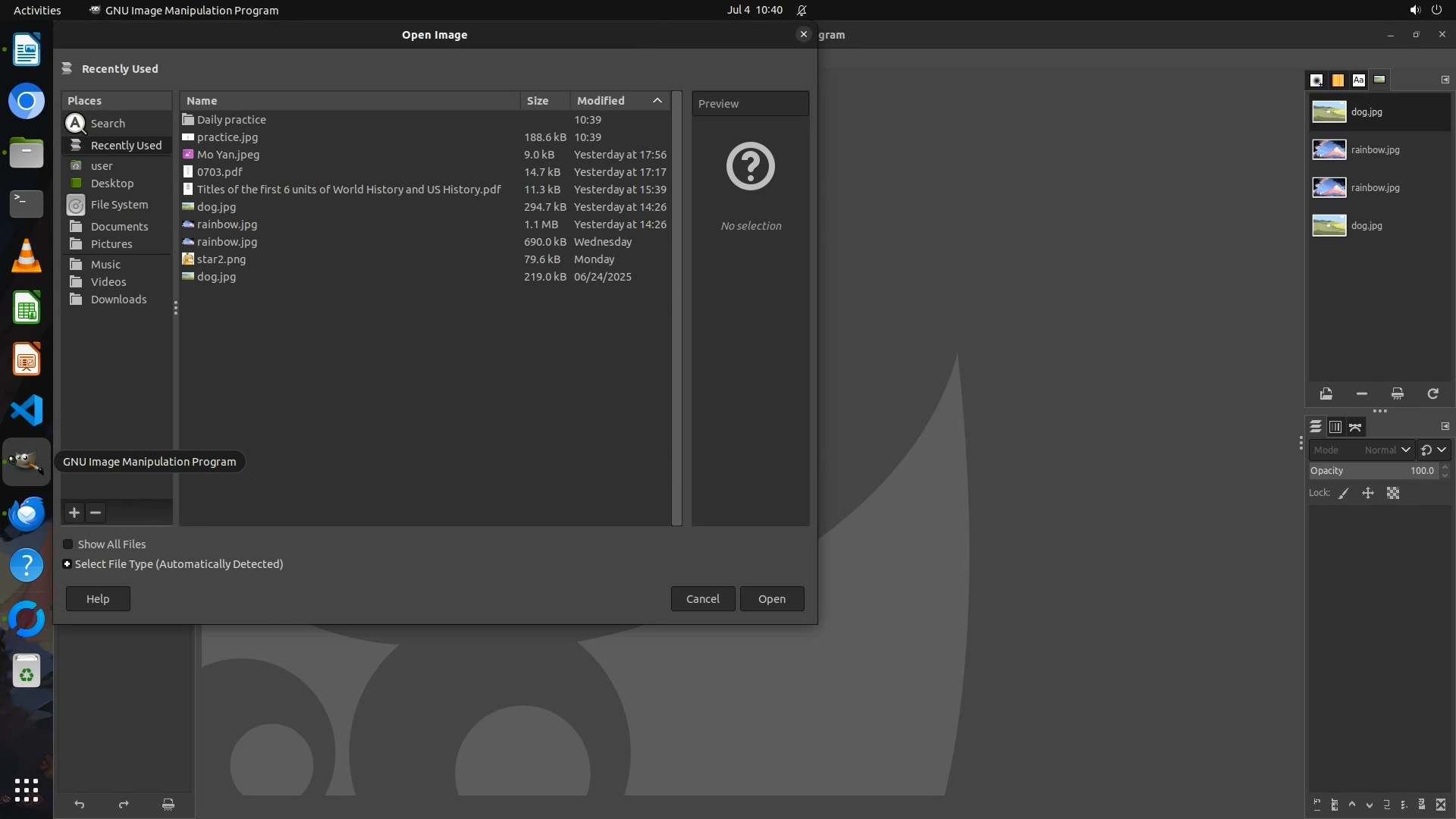Open the blend mode group switcher dropdown
Image resolution: width=1456 pixels, height=819 pixels.
click(1433, 450)
